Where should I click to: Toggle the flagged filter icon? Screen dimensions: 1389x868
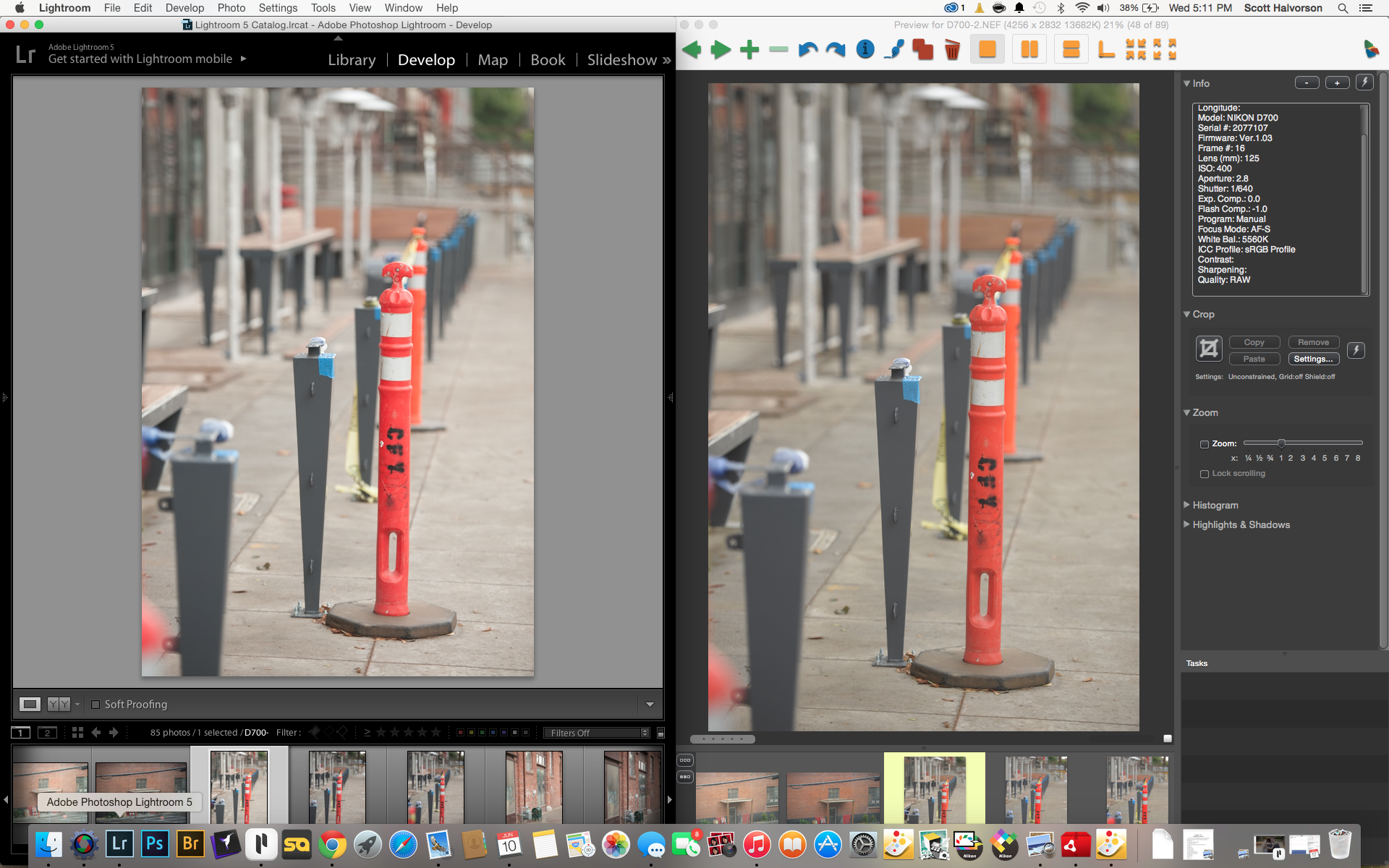pyautogui.click(x=314, y=733)
